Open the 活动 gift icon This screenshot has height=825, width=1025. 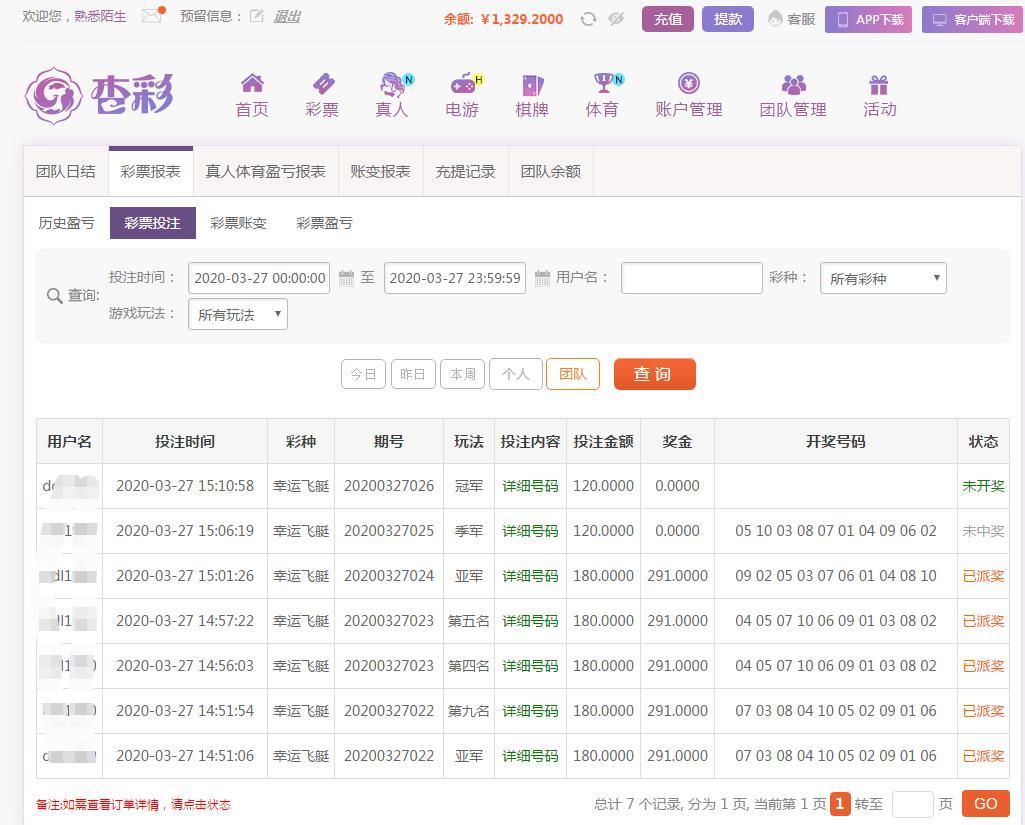click(879, 84)
